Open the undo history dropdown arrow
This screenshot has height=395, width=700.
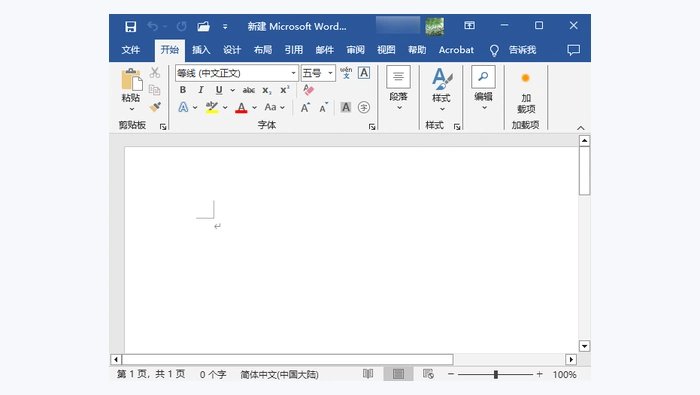tap(165, 27)
